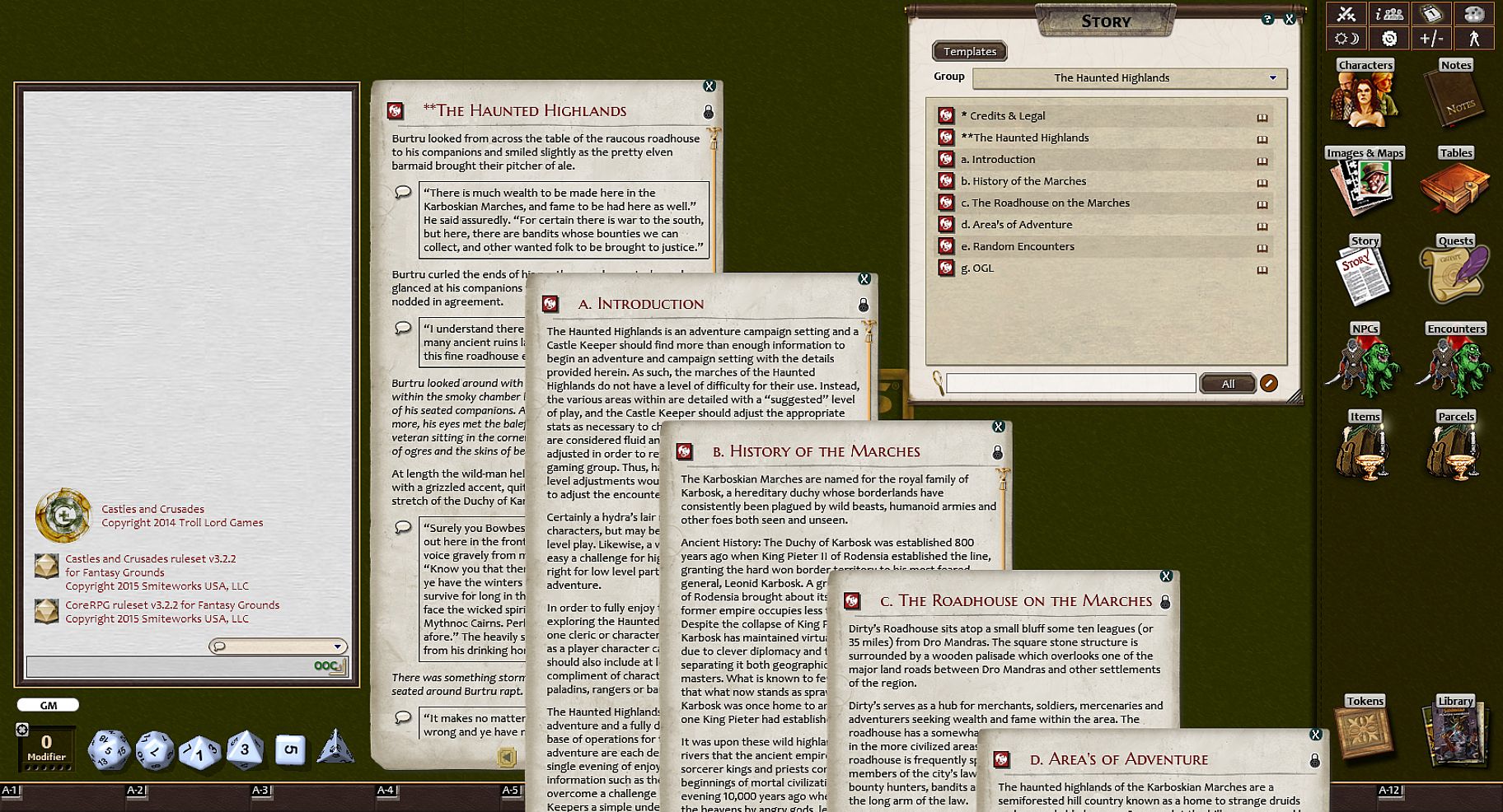Open the Encounters sidebar icon
The image size is (1503, 812).
pyautogui.click(x=1455, y=359)
